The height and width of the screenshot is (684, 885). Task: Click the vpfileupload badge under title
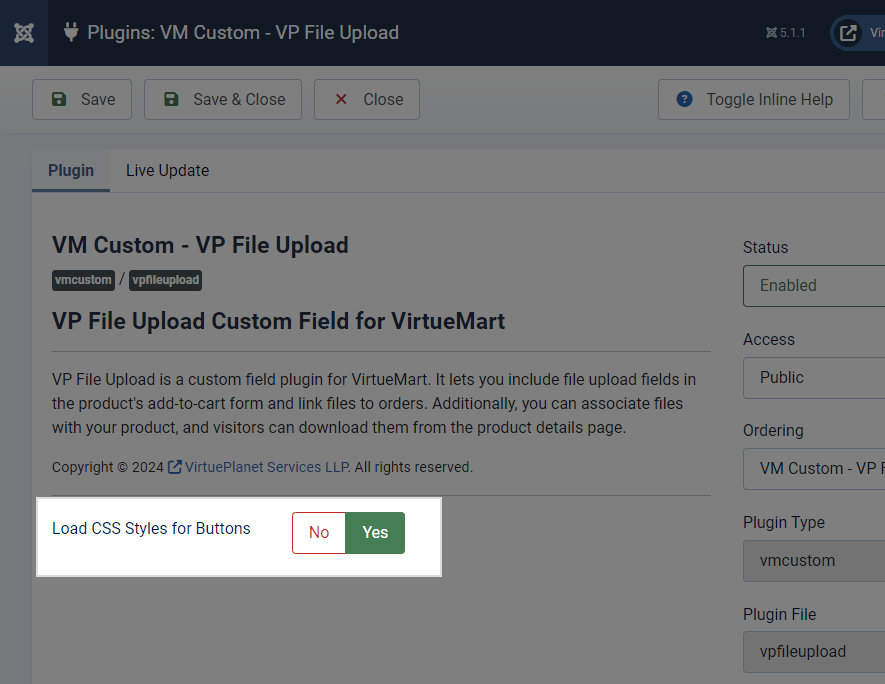coord(165,280)
